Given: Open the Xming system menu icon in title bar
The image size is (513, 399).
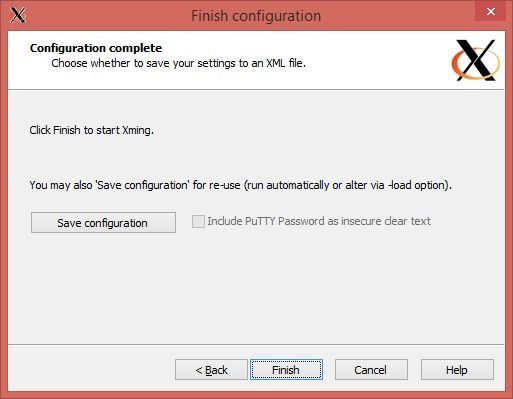Looking at the screenshot, I should pos(18,15).
